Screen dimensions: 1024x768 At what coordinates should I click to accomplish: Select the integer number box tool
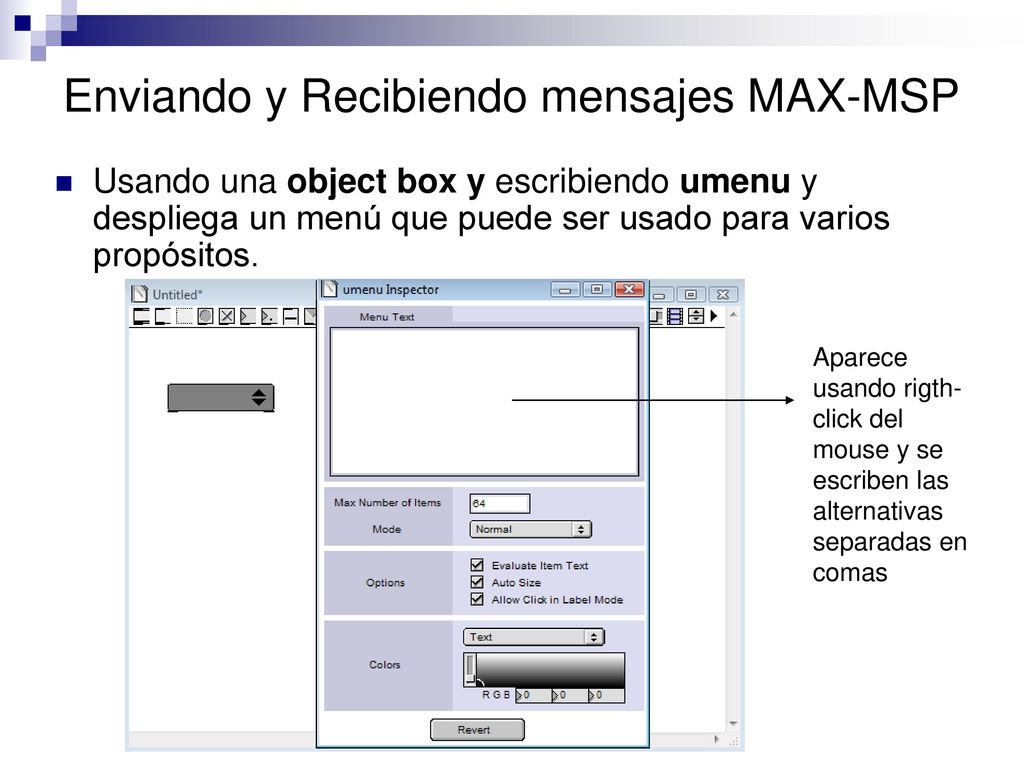pos(248,317)
